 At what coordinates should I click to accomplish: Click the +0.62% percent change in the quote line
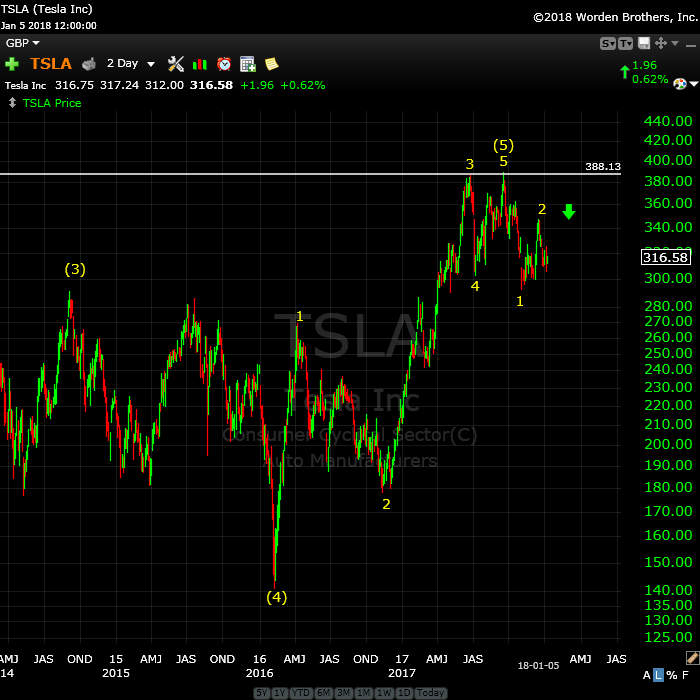[x=303, y=85]
